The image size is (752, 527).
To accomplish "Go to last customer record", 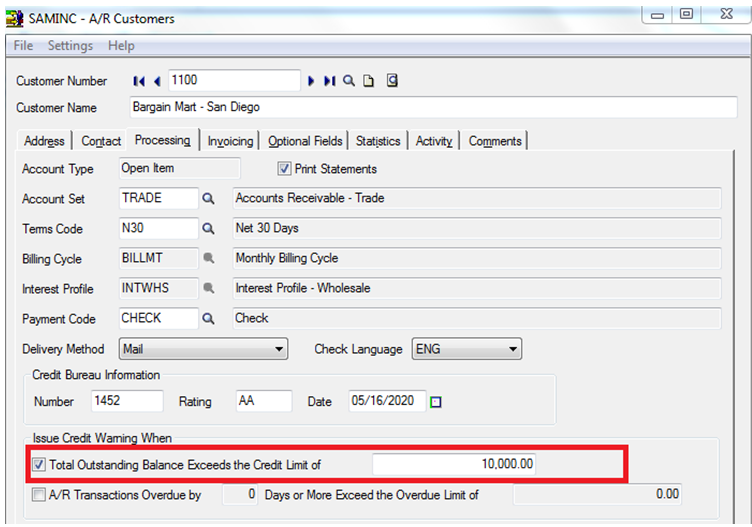I will coord(329,81).
